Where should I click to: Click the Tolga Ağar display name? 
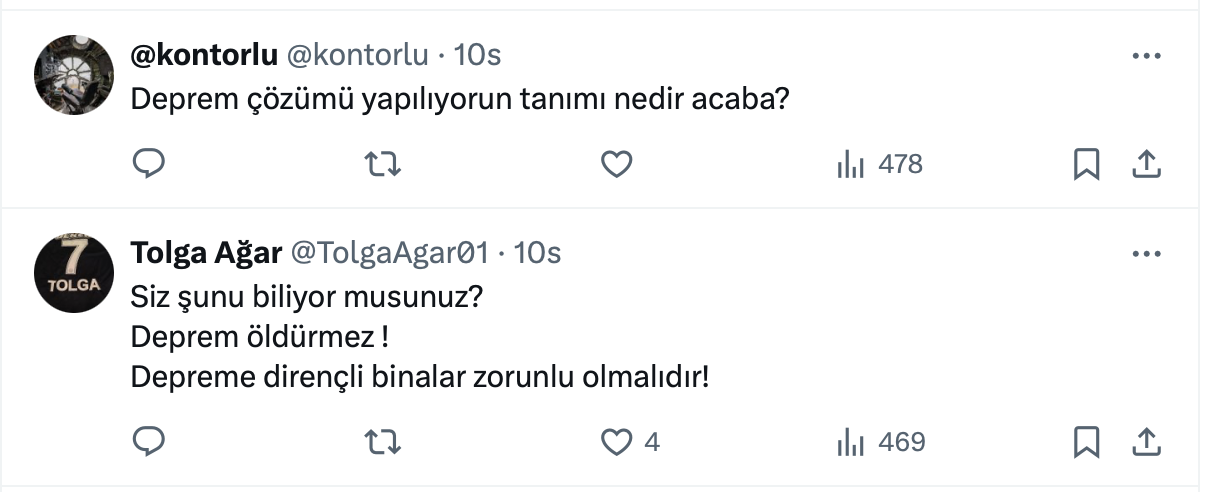206,254
